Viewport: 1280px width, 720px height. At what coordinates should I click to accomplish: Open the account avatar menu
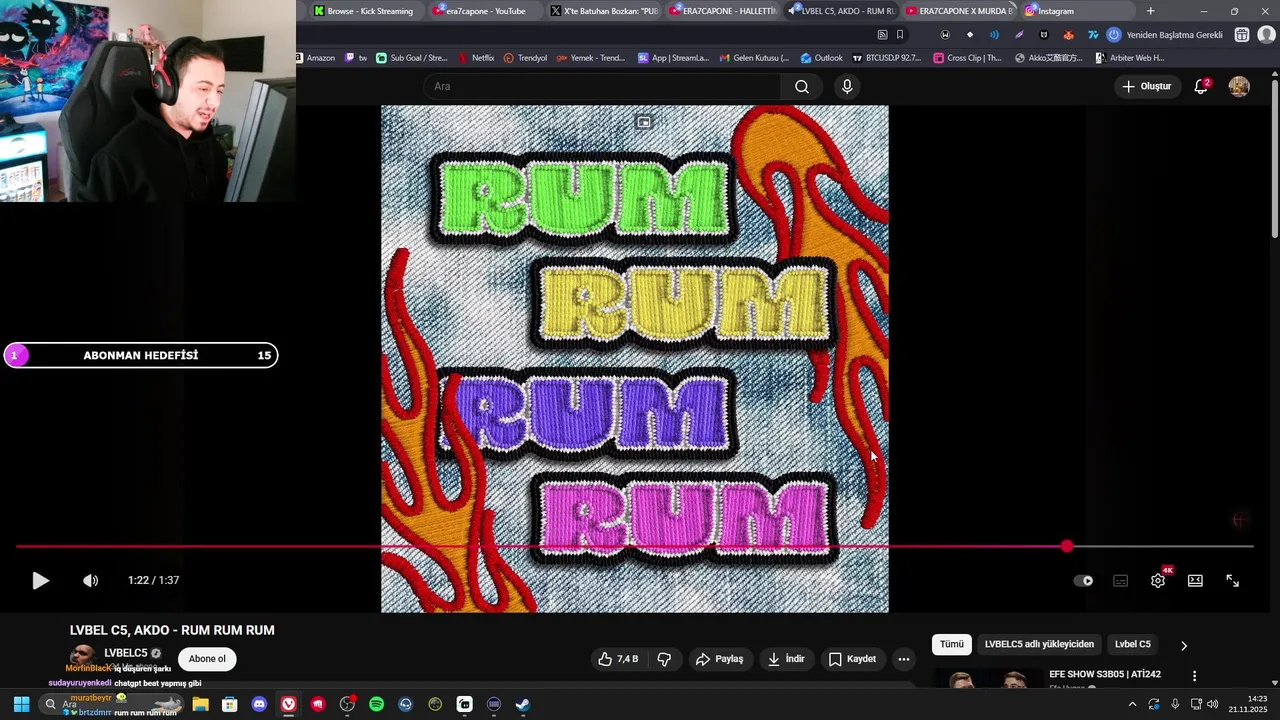[x=1239, y=86]
